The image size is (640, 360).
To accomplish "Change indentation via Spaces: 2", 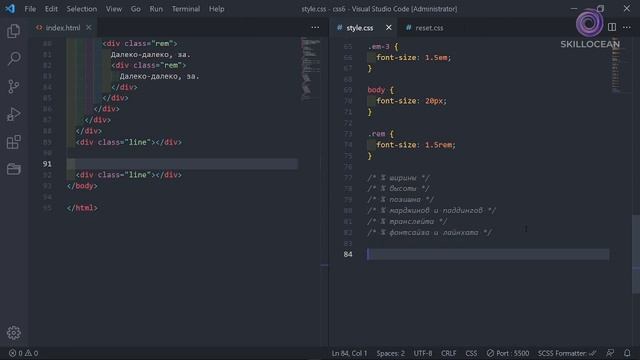I will [391, 353].
